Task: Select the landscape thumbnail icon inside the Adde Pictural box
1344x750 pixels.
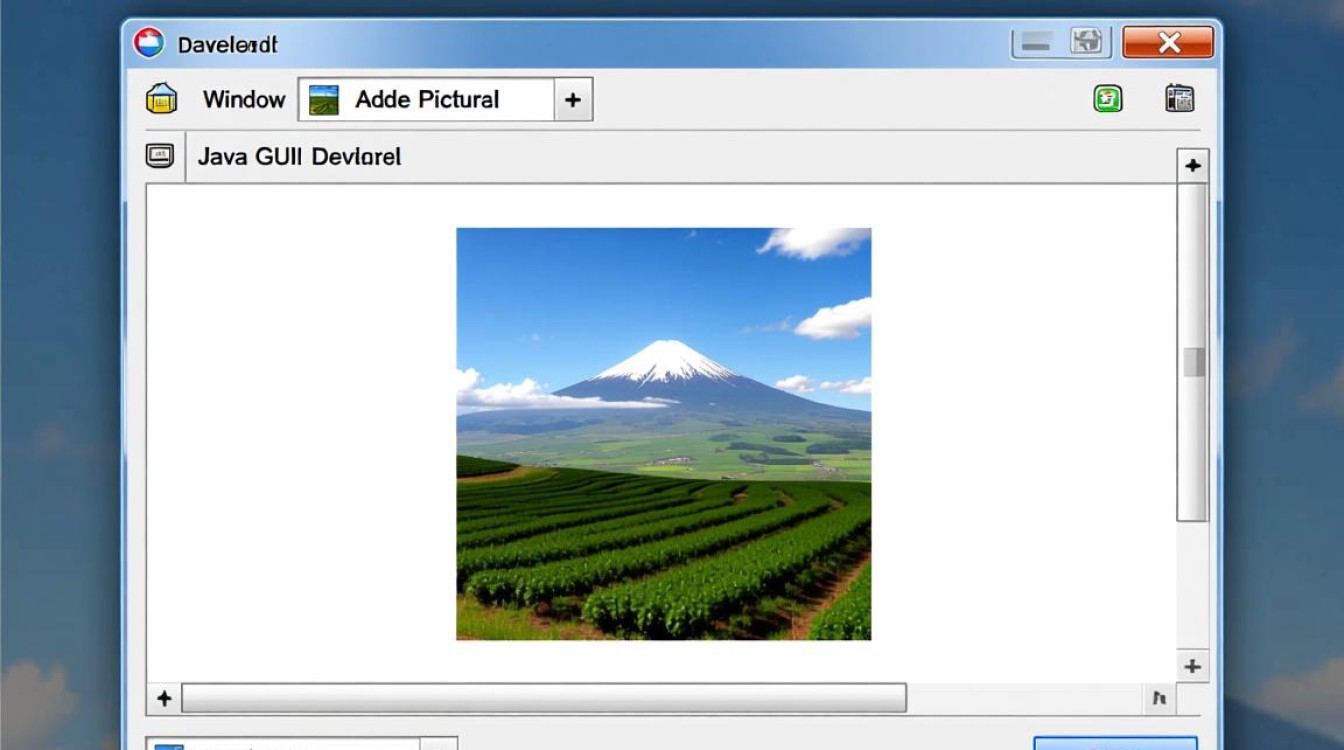Action: [x=322, y=99]
